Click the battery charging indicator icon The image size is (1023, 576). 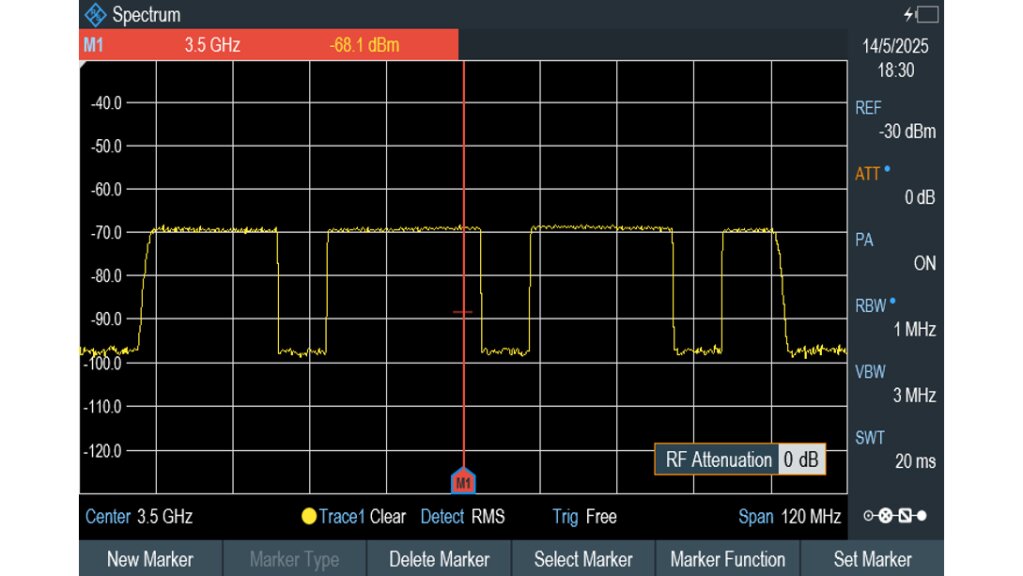[x=921, y=14]
